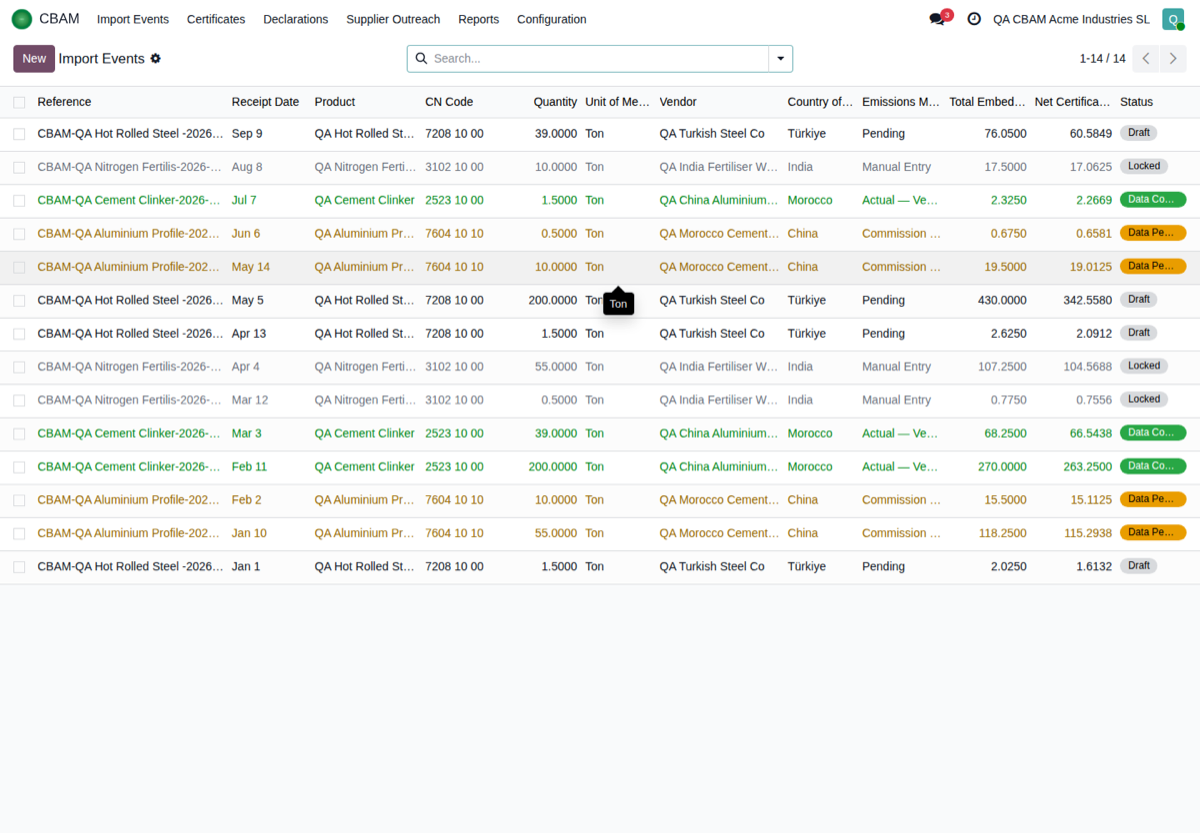Click Morocco country in the Mar 3 row
The image size is (1200, 833).
pos(809,434)
